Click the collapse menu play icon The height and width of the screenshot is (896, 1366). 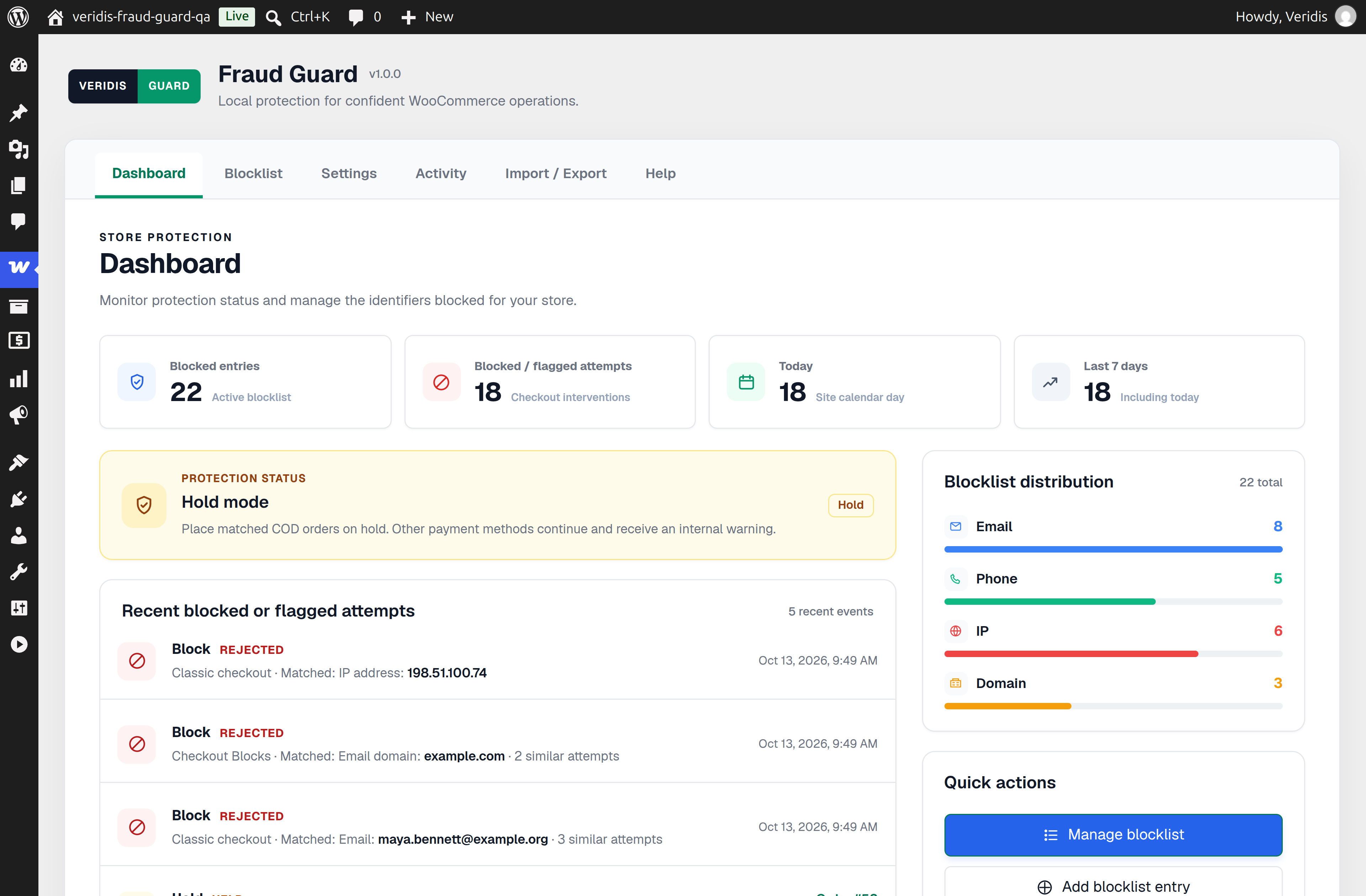tap(18, 644)
